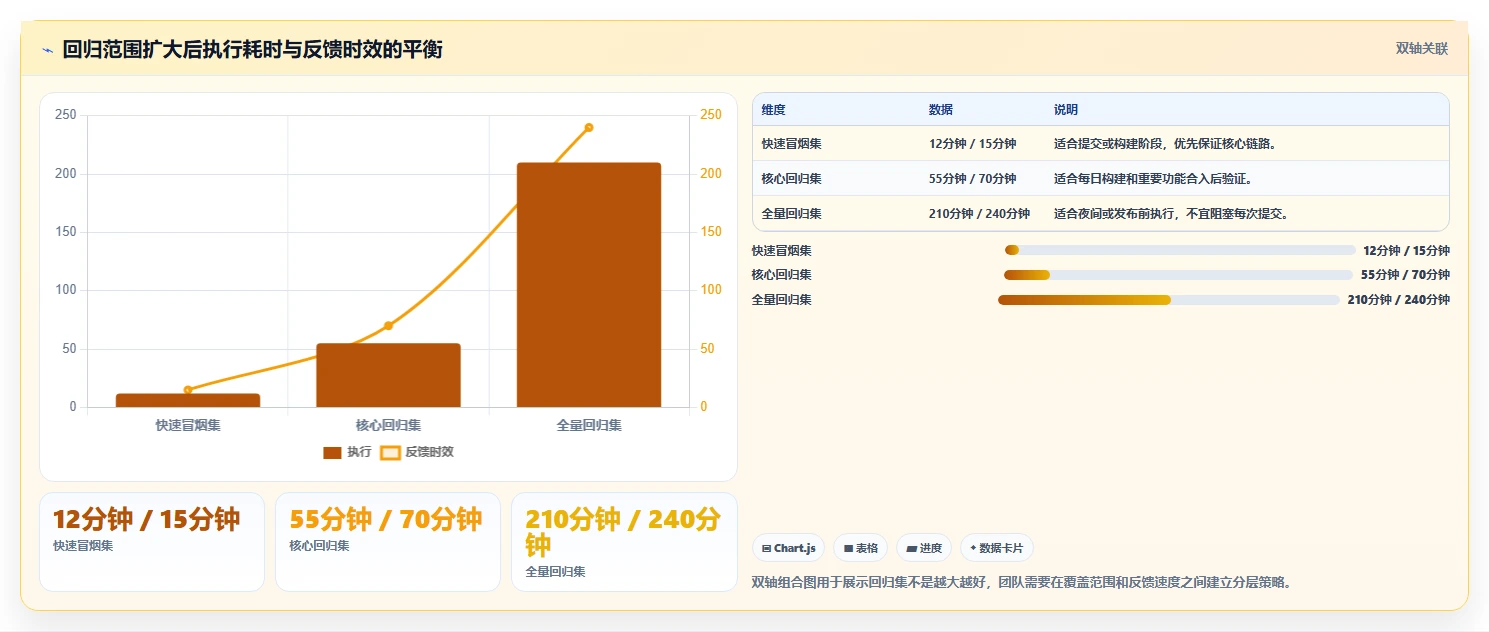Click the Chart.js tag icon
This screenshot has height=632, width=1489.
(x=766, y=548)
